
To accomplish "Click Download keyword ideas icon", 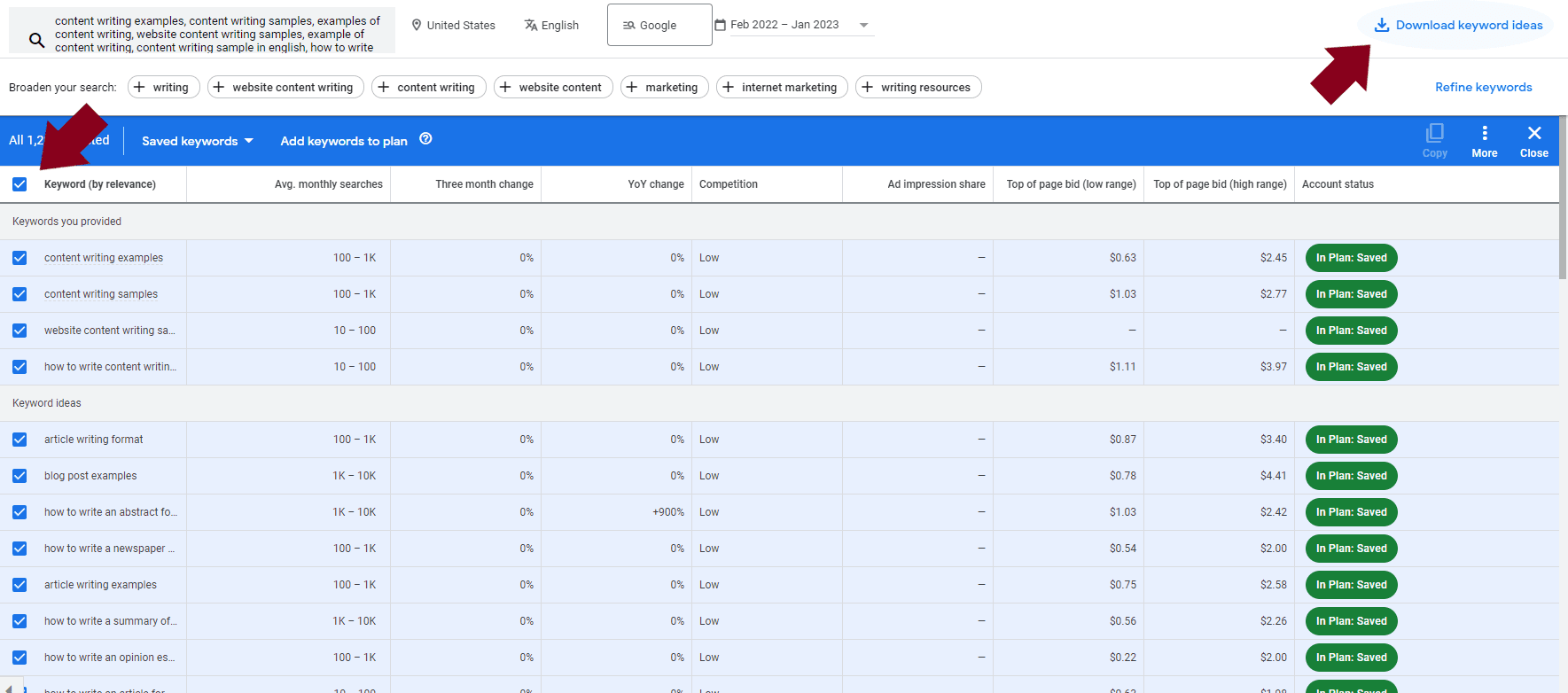I will tap(1381, 25).
